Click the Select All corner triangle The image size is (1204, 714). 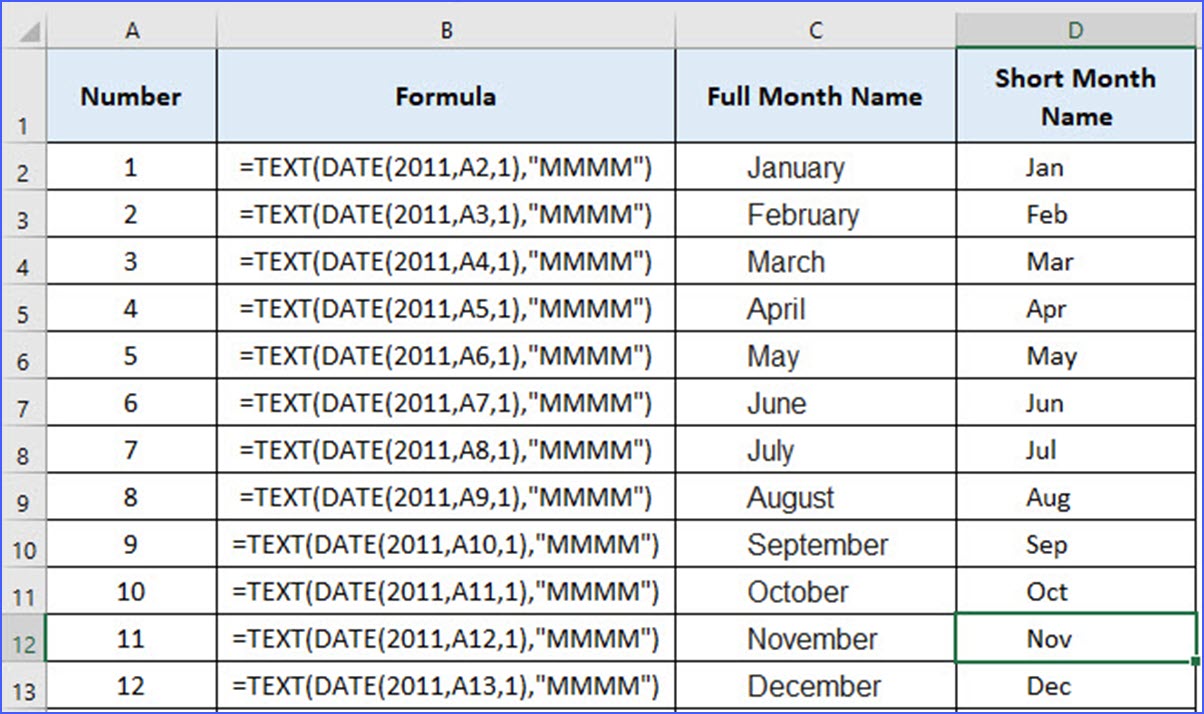click(29, 32)
